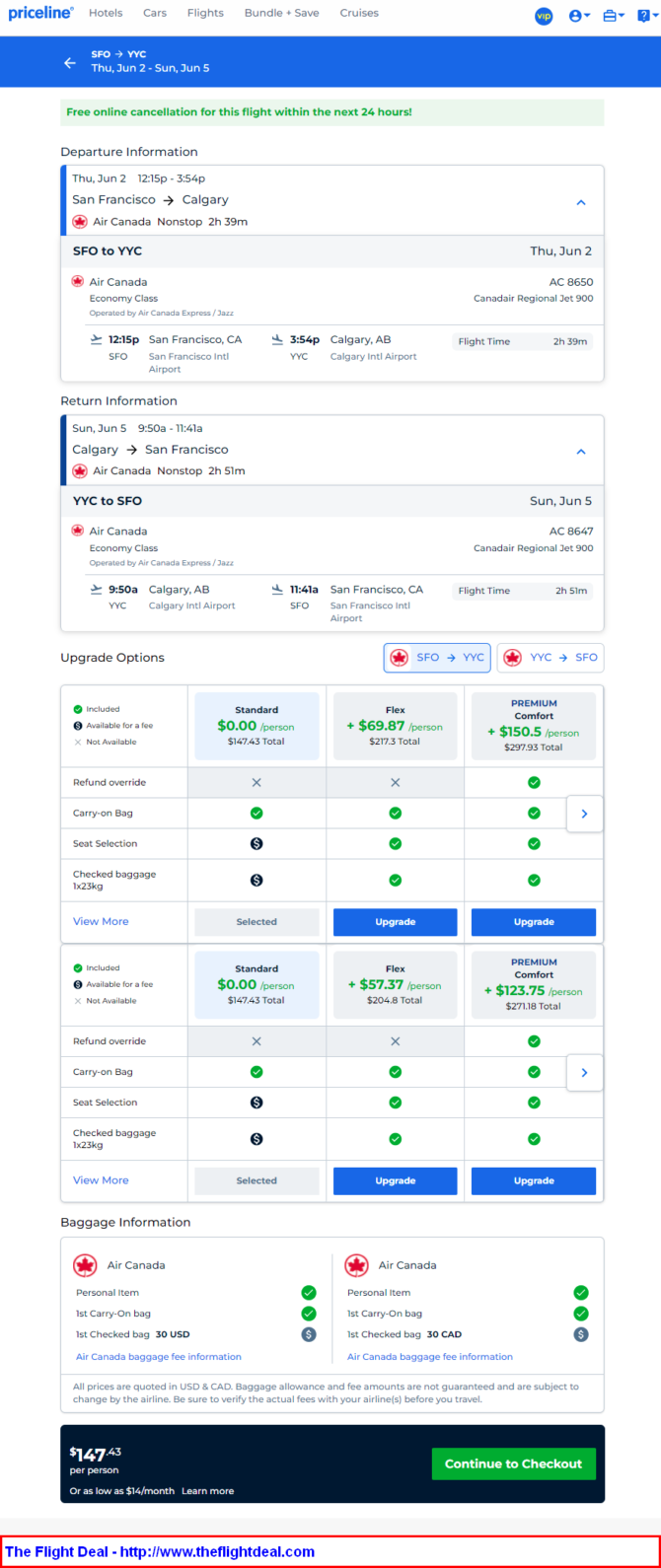
Task: Open the VIP badge icon
Action: pyautogui.click(x=544, y=16)
